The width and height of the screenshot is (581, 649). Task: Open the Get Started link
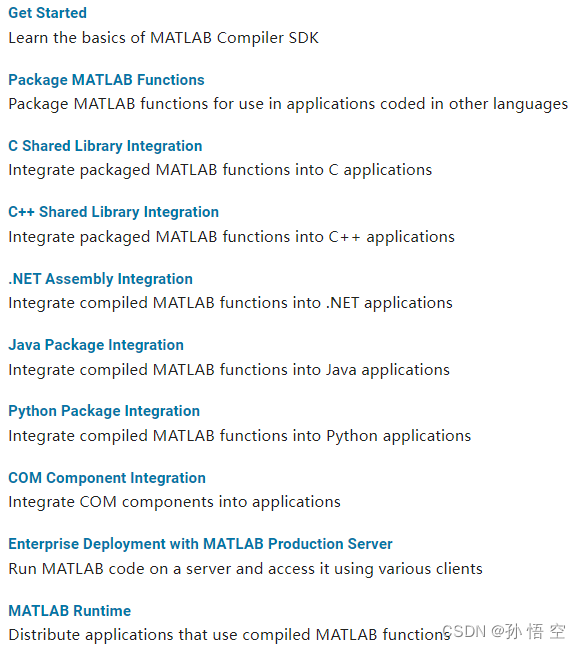click(48, 13)
